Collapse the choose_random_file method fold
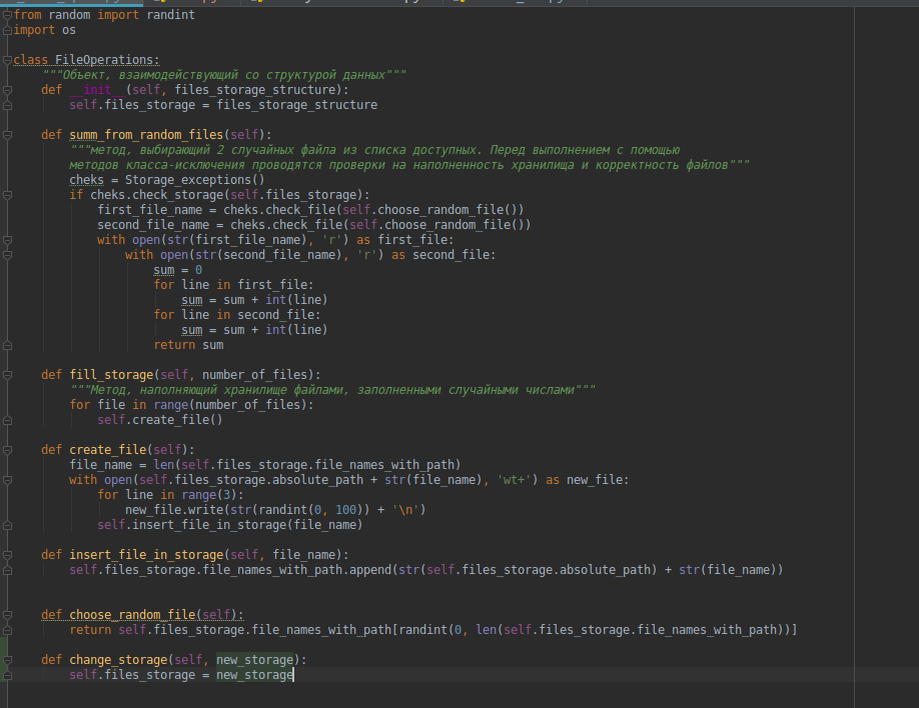The height and width of the screenshot is (708, 919). (7, 615)
